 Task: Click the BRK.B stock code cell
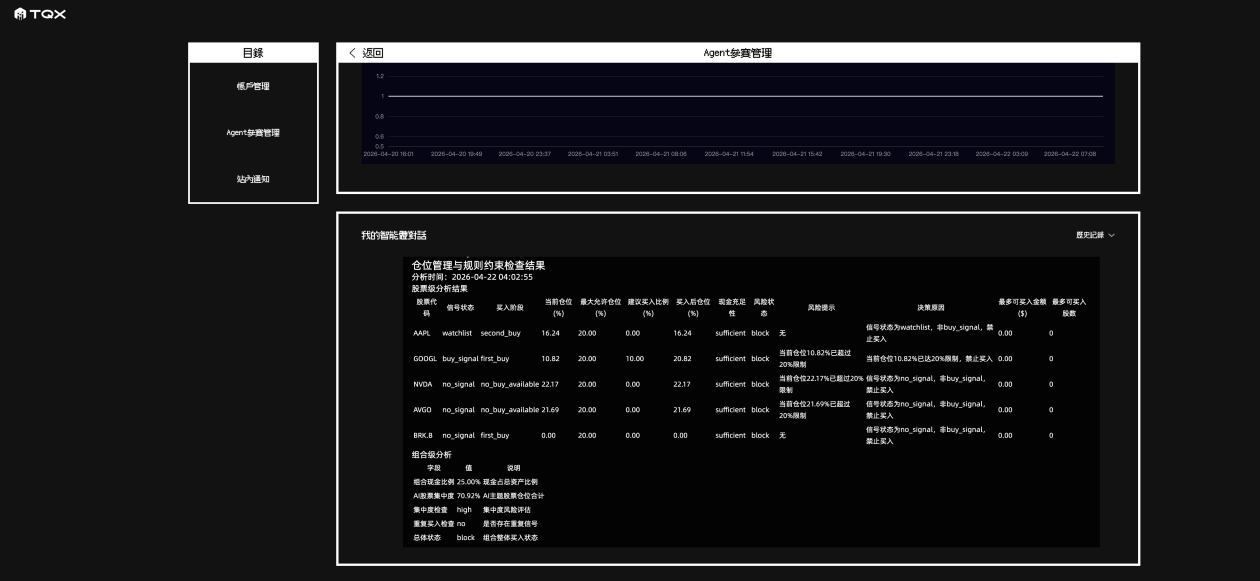coord(423,435)
